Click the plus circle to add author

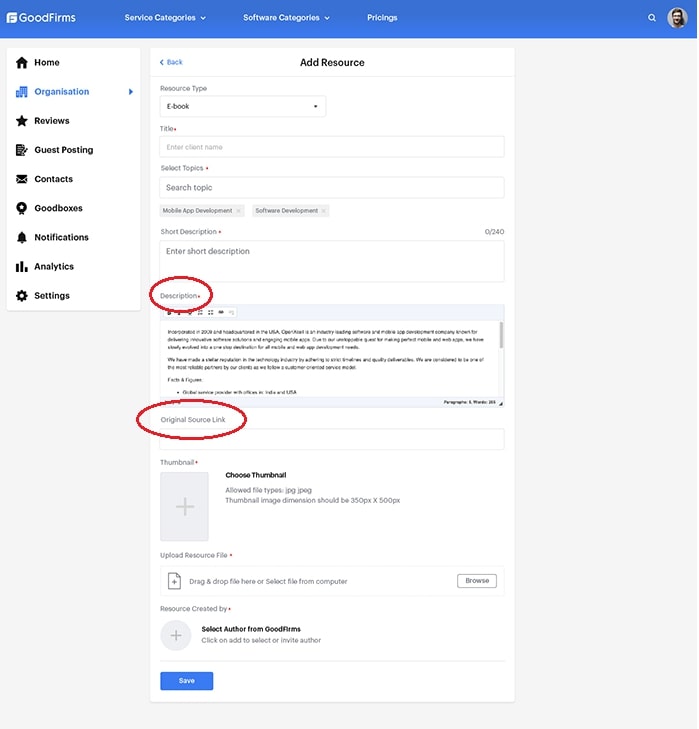176,635
